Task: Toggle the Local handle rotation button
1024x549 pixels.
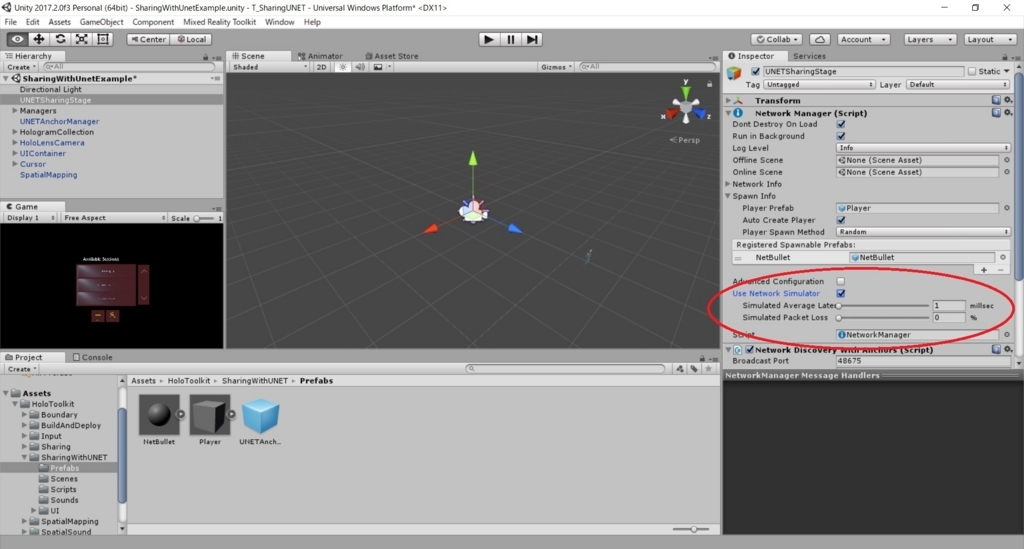Action: [191, 39]
